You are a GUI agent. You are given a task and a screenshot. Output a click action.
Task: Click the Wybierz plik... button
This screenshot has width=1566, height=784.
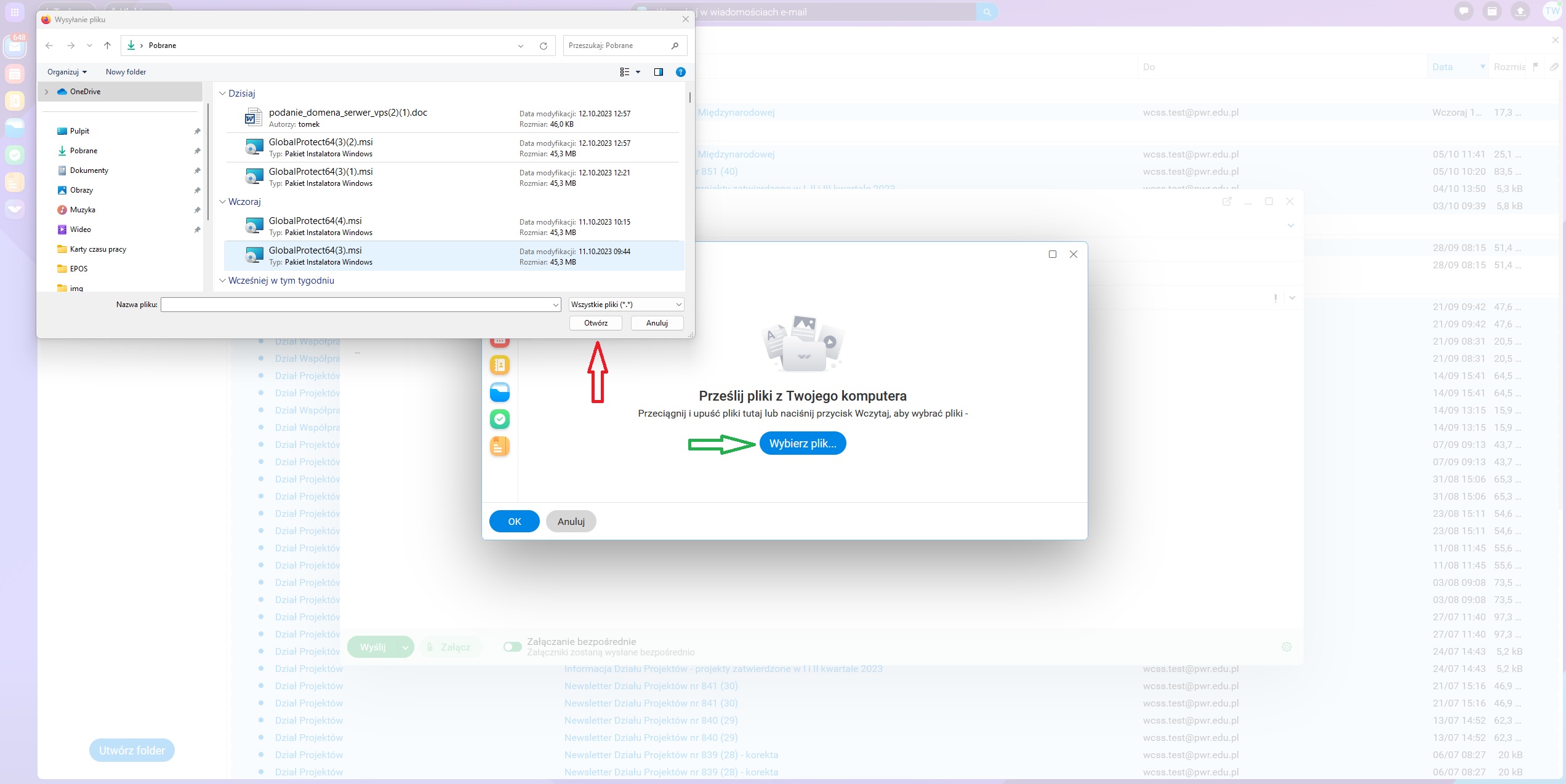click(802, 443)
